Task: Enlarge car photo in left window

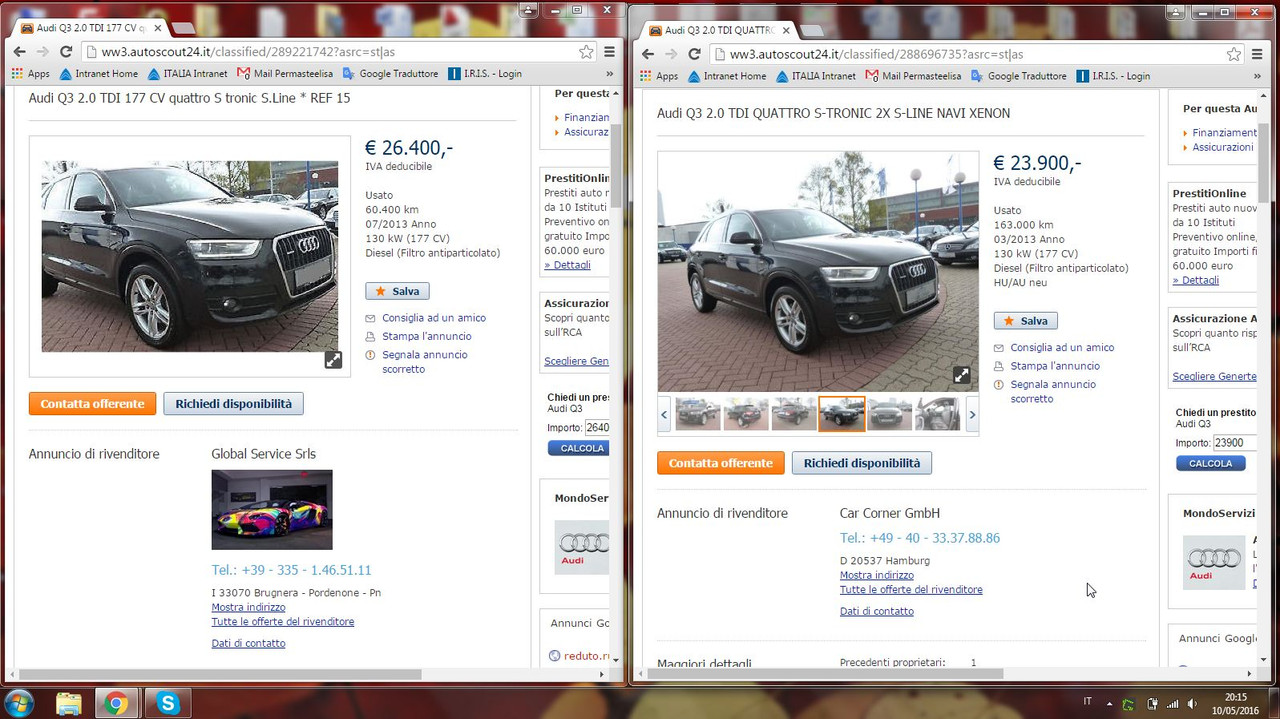Action: [x=333, y=360]
